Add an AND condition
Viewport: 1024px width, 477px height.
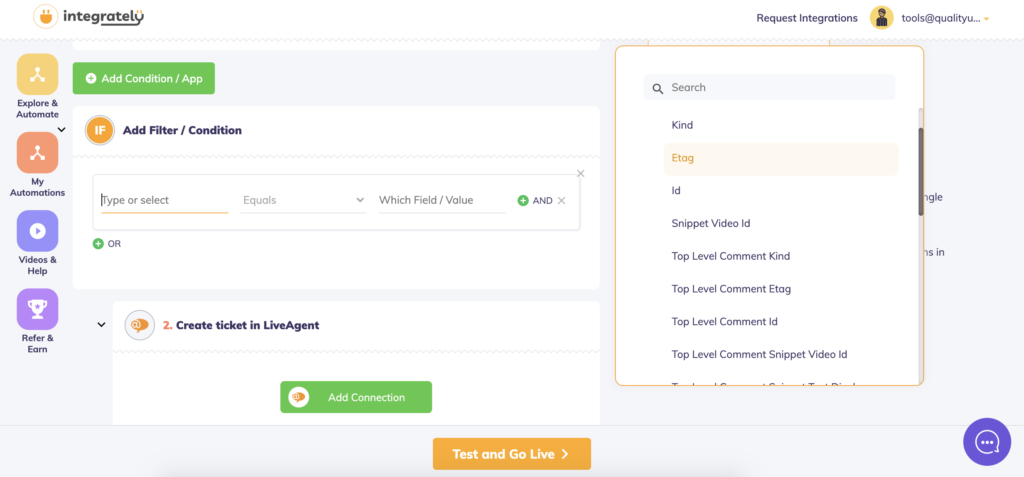535,201
